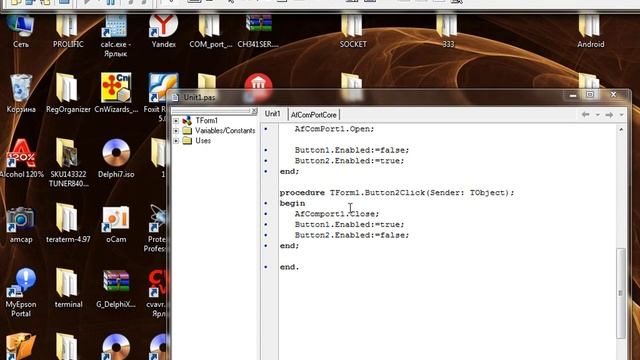Open the Корзина recycle bin
This screenshot has width=640, height=360.
click(21, 93)
